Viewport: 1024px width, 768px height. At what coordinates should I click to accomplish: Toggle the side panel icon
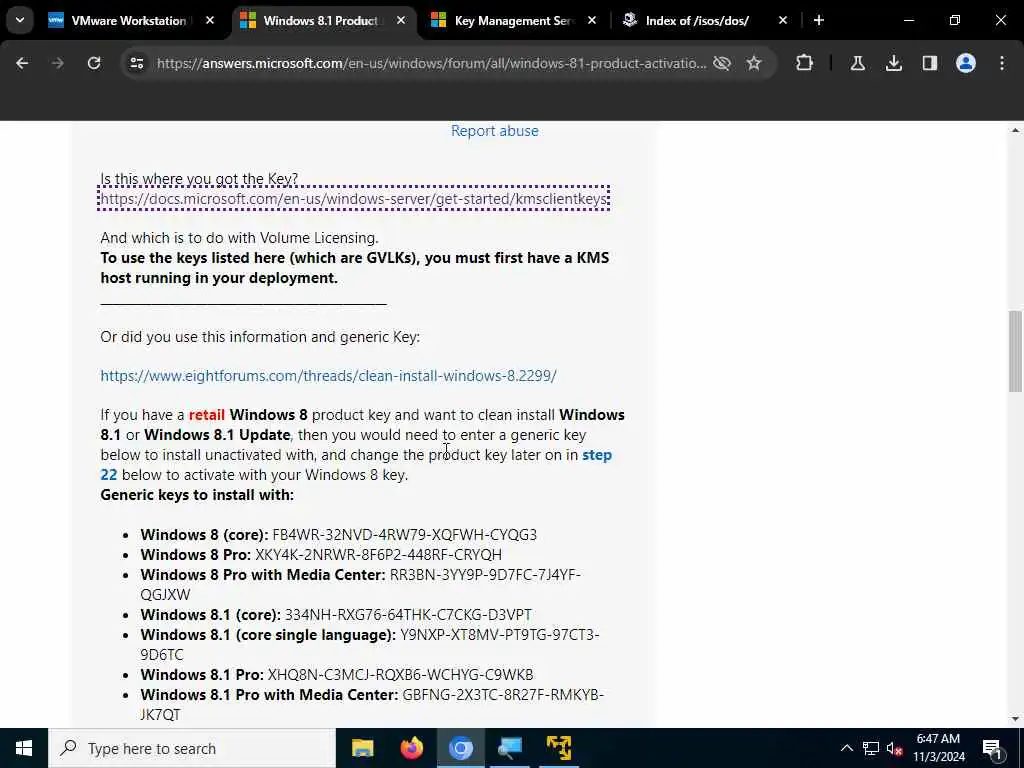(929, 63)
